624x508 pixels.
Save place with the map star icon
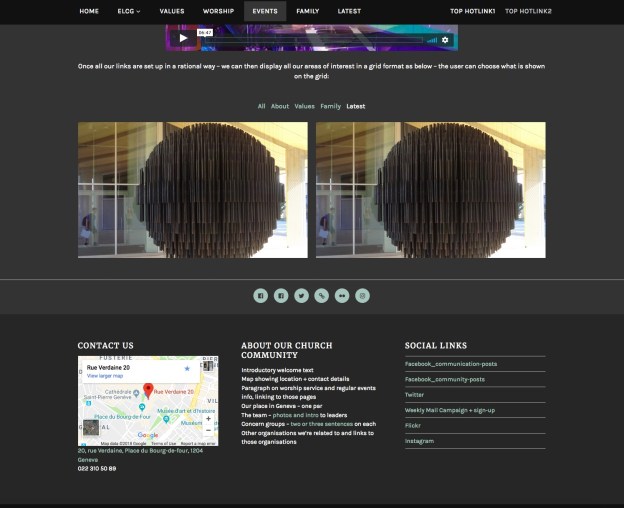click(186, 368)
